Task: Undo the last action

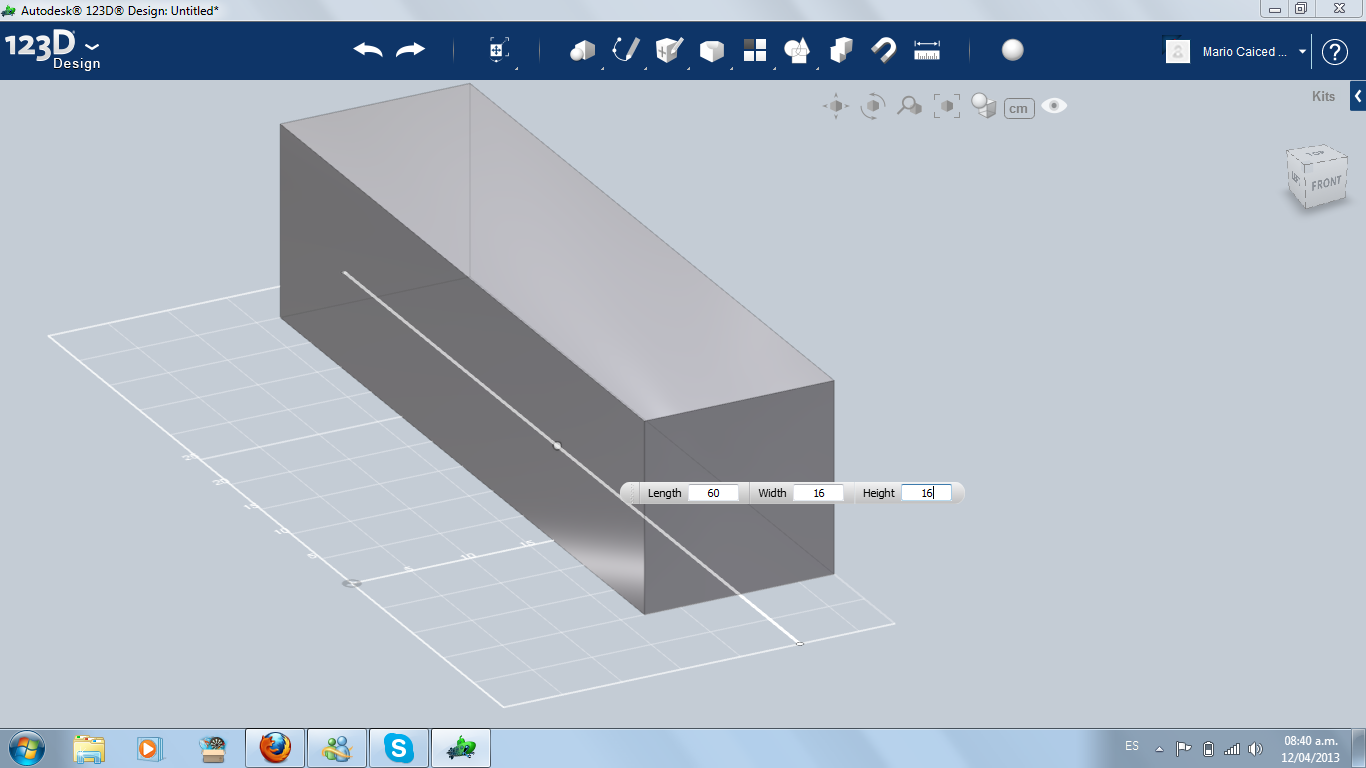Action: tap(368, 50)
